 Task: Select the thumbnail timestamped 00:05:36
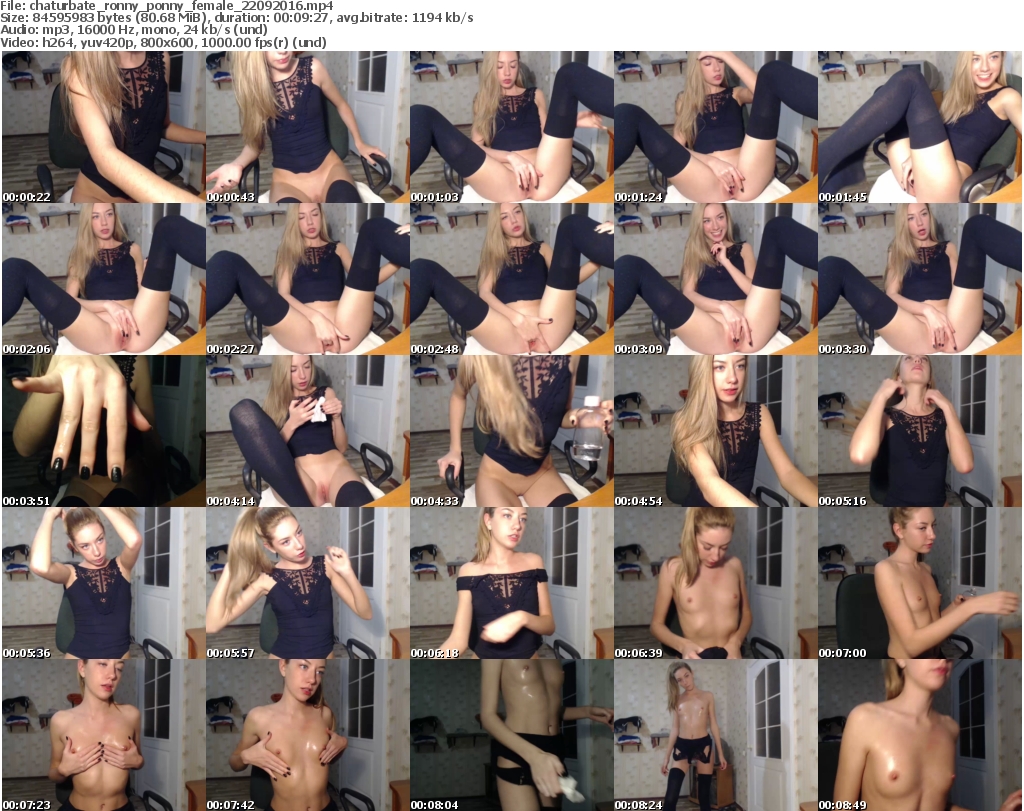click(102, 583)
